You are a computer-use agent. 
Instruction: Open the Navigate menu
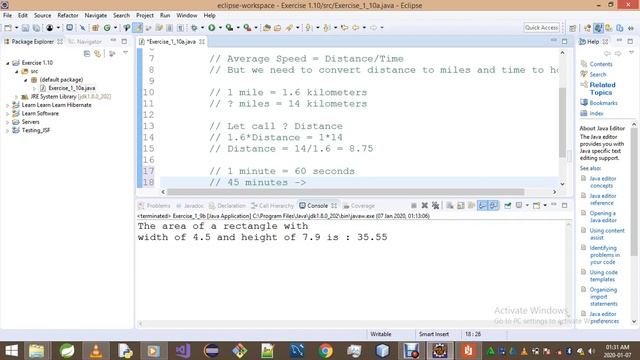point(96,16)
